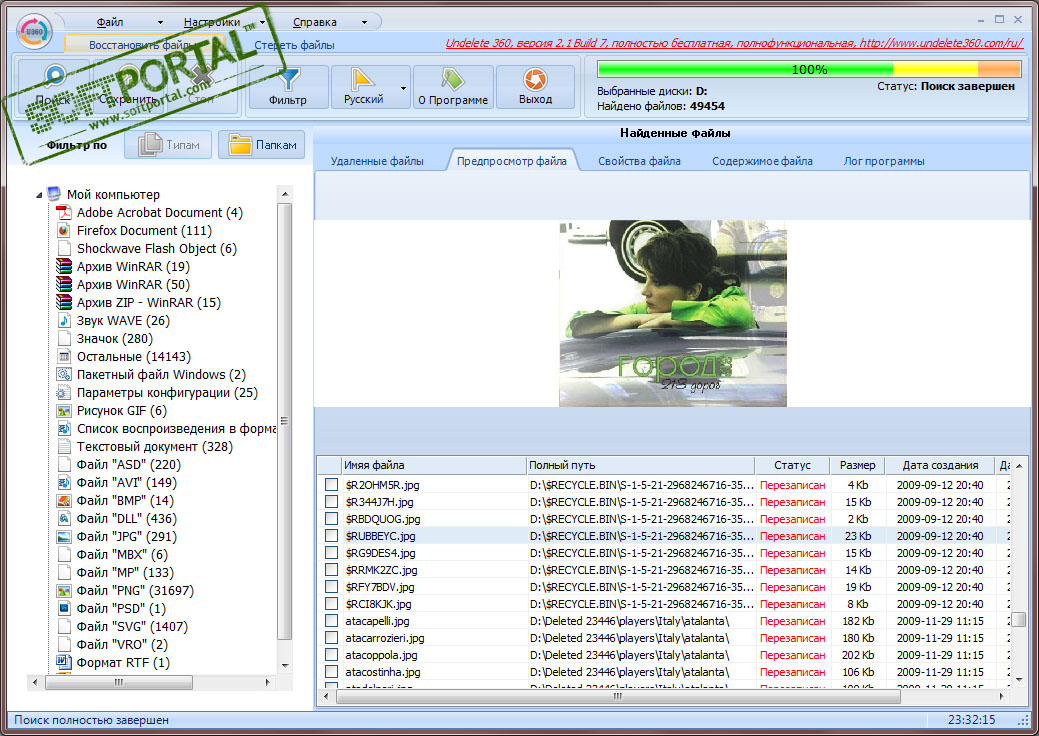1039x736 pixels.
Task: Open the Файл menu dropdown arrow
Action: (x=160, y=23)
